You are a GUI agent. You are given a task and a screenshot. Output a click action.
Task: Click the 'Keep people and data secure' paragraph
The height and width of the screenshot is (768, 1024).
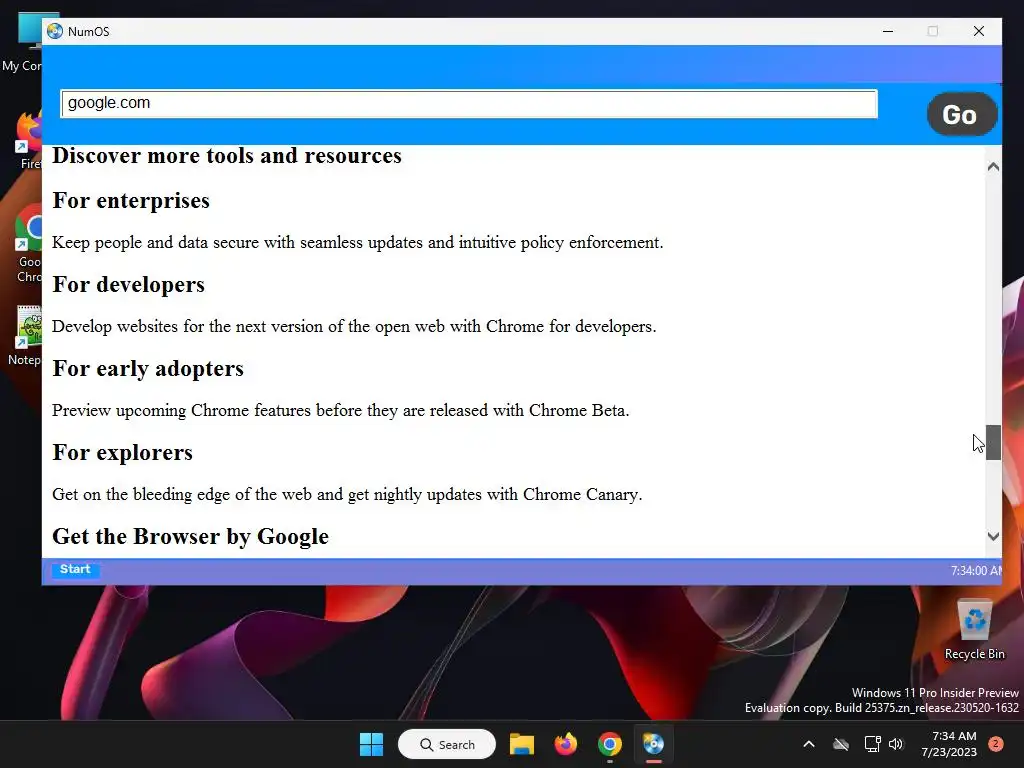(x=357, y=242)
